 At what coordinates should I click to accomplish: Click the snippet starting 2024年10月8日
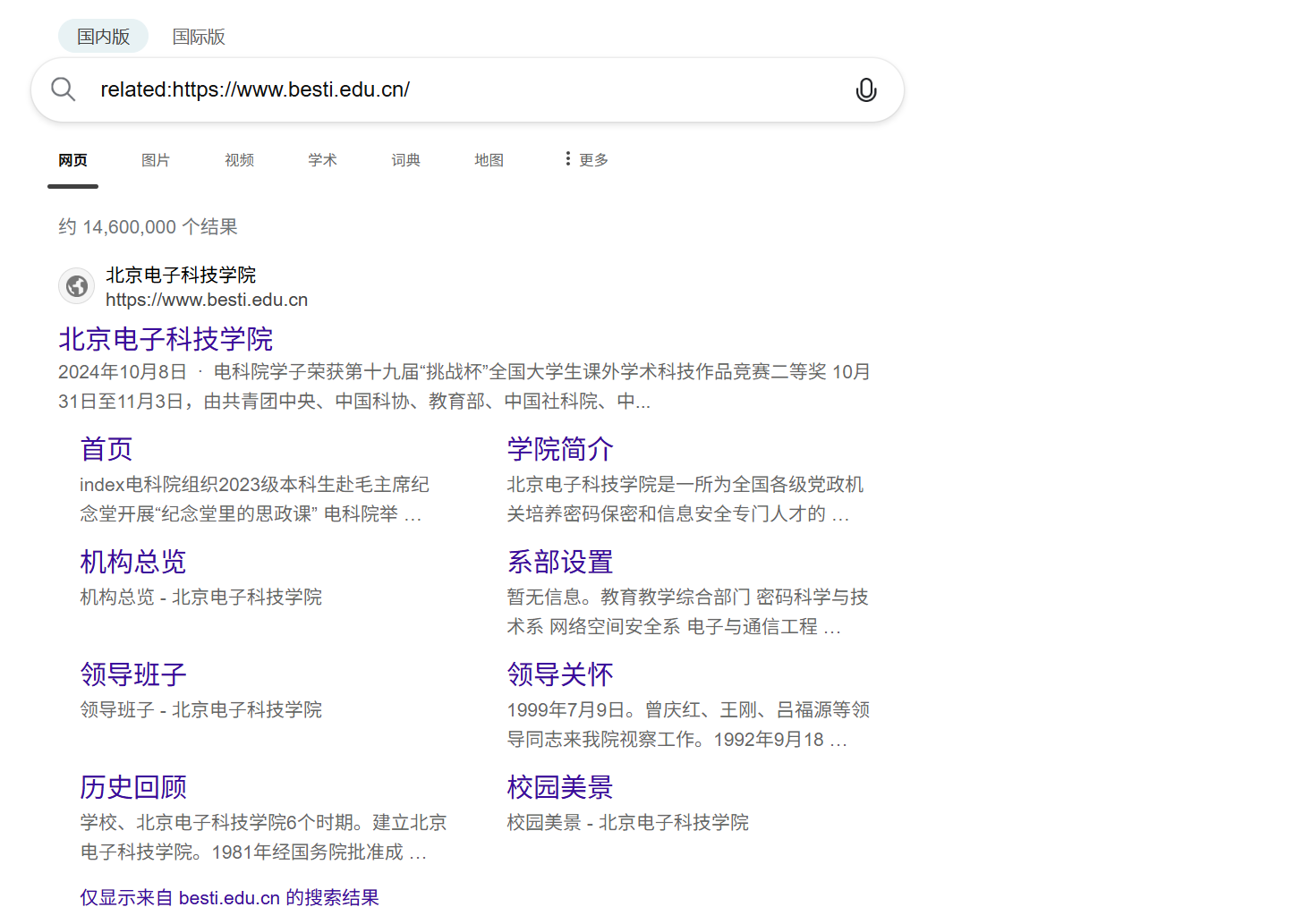coord(464,386)
